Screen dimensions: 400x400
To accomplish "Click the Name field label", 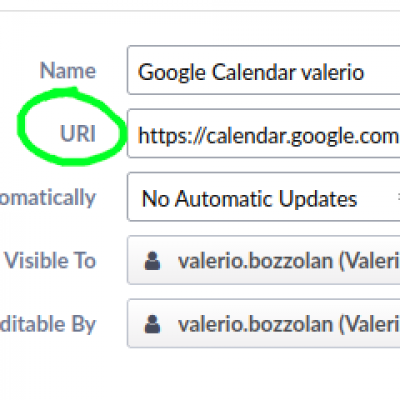I will click(x=68, y=70).
